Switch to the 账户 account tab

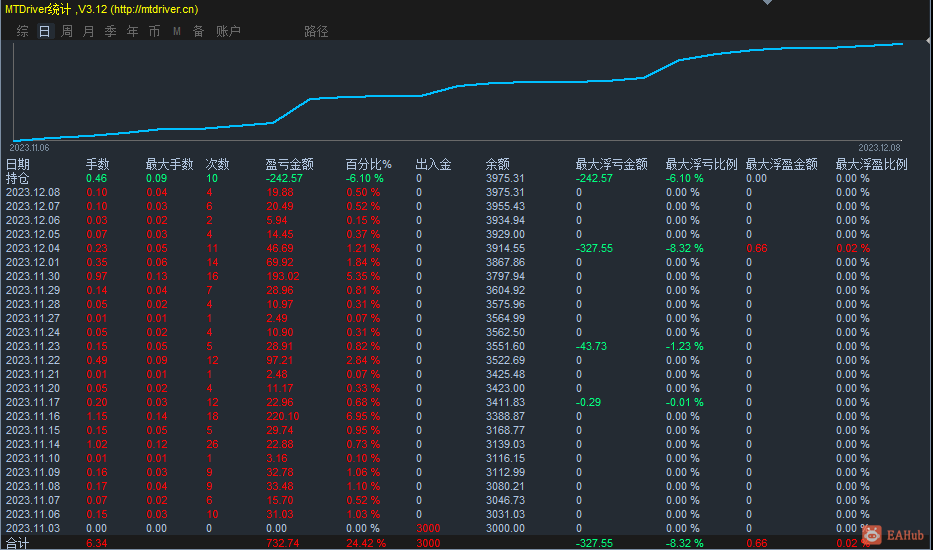(229, 31)
